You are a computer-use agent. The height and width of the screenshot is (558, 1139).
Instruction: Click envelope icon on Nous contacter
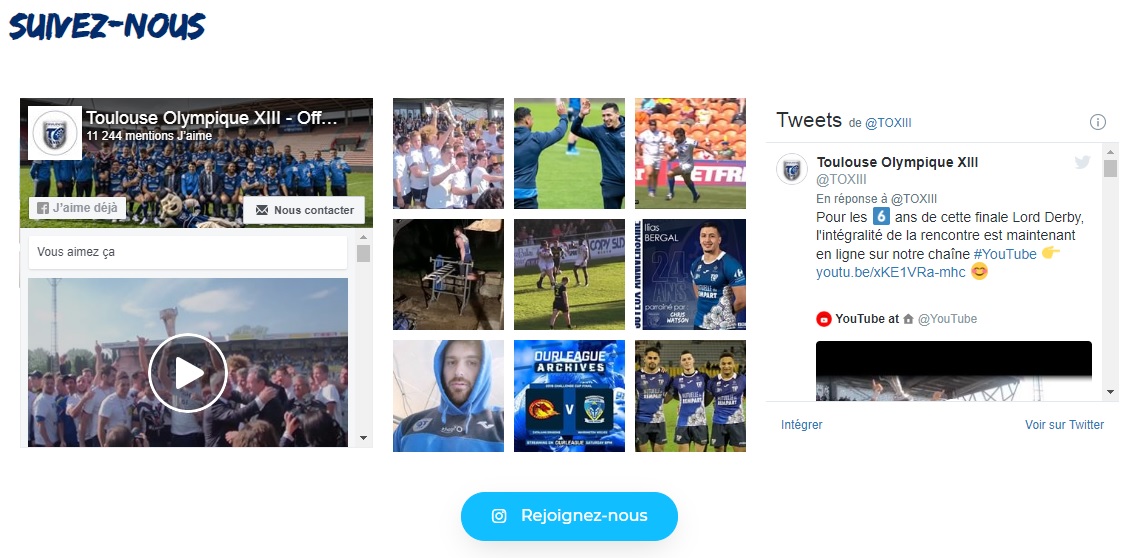262,210
